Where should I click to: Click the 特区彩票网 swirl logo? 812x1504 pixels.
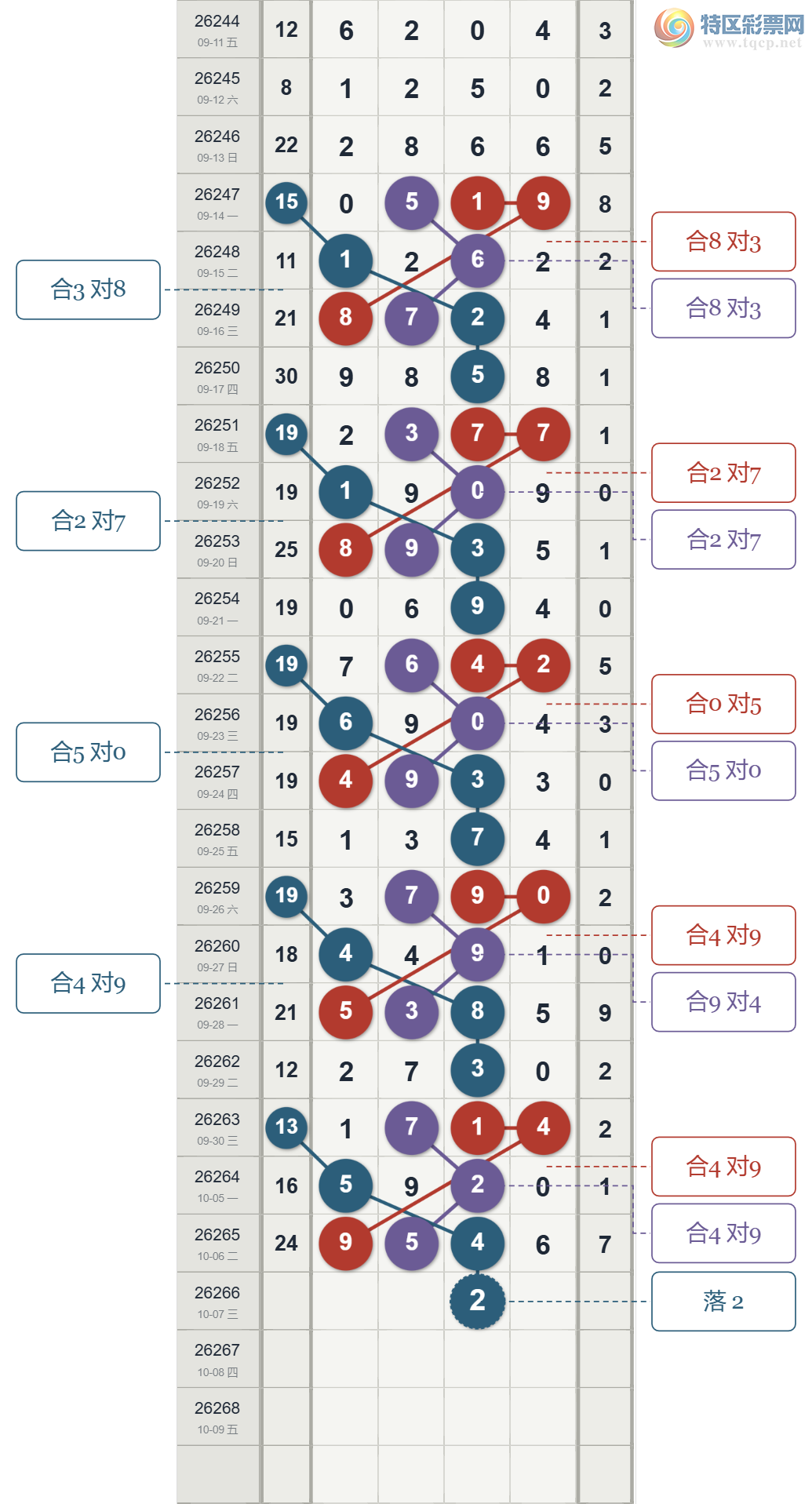click(x=674, y=28)
